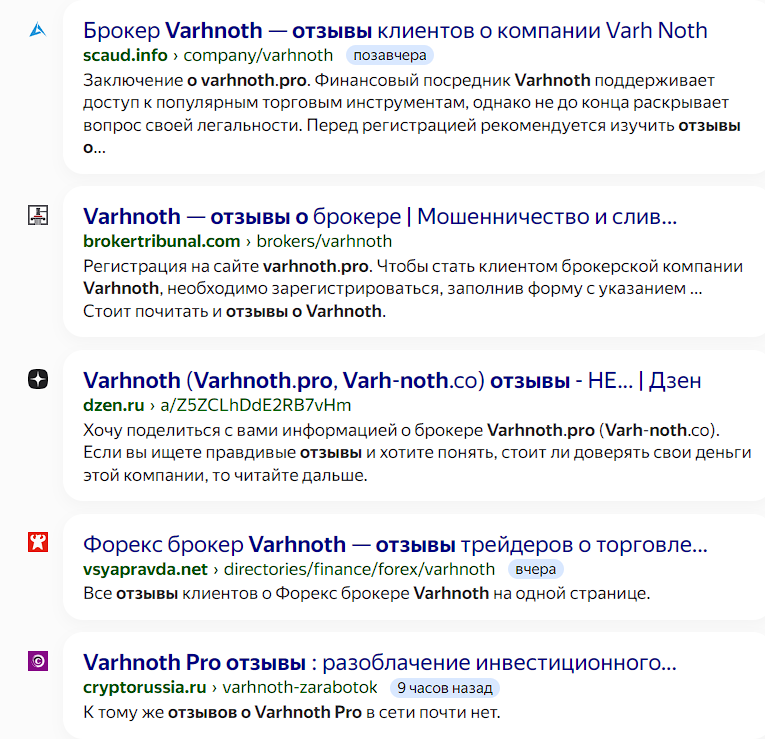
Task: Click the 'позавчера' date badge
Action: pyautogui.click(x=390, y=55)
